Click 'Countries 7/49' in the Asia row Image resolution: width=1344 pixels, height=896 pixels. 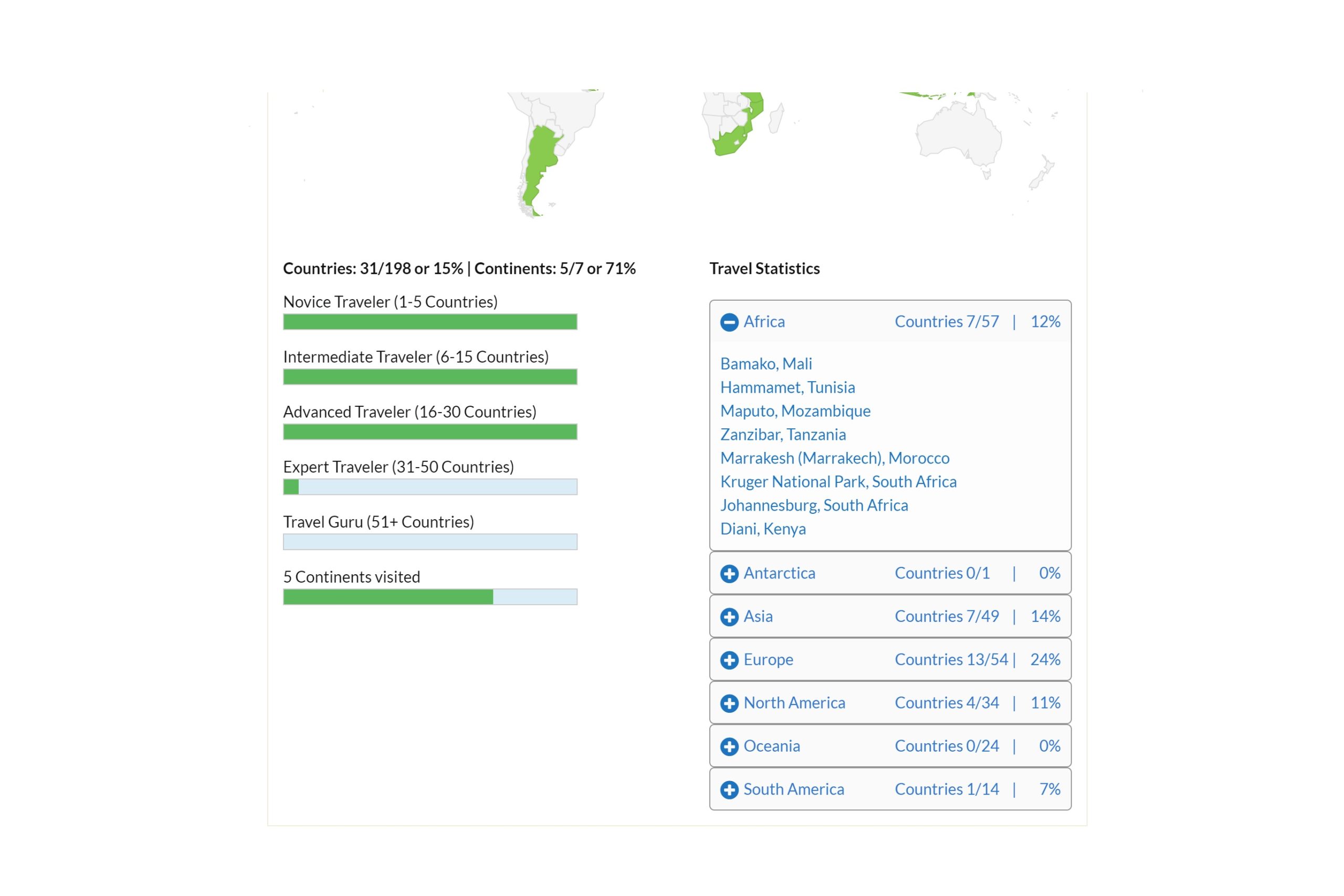(x=947, y=617)
